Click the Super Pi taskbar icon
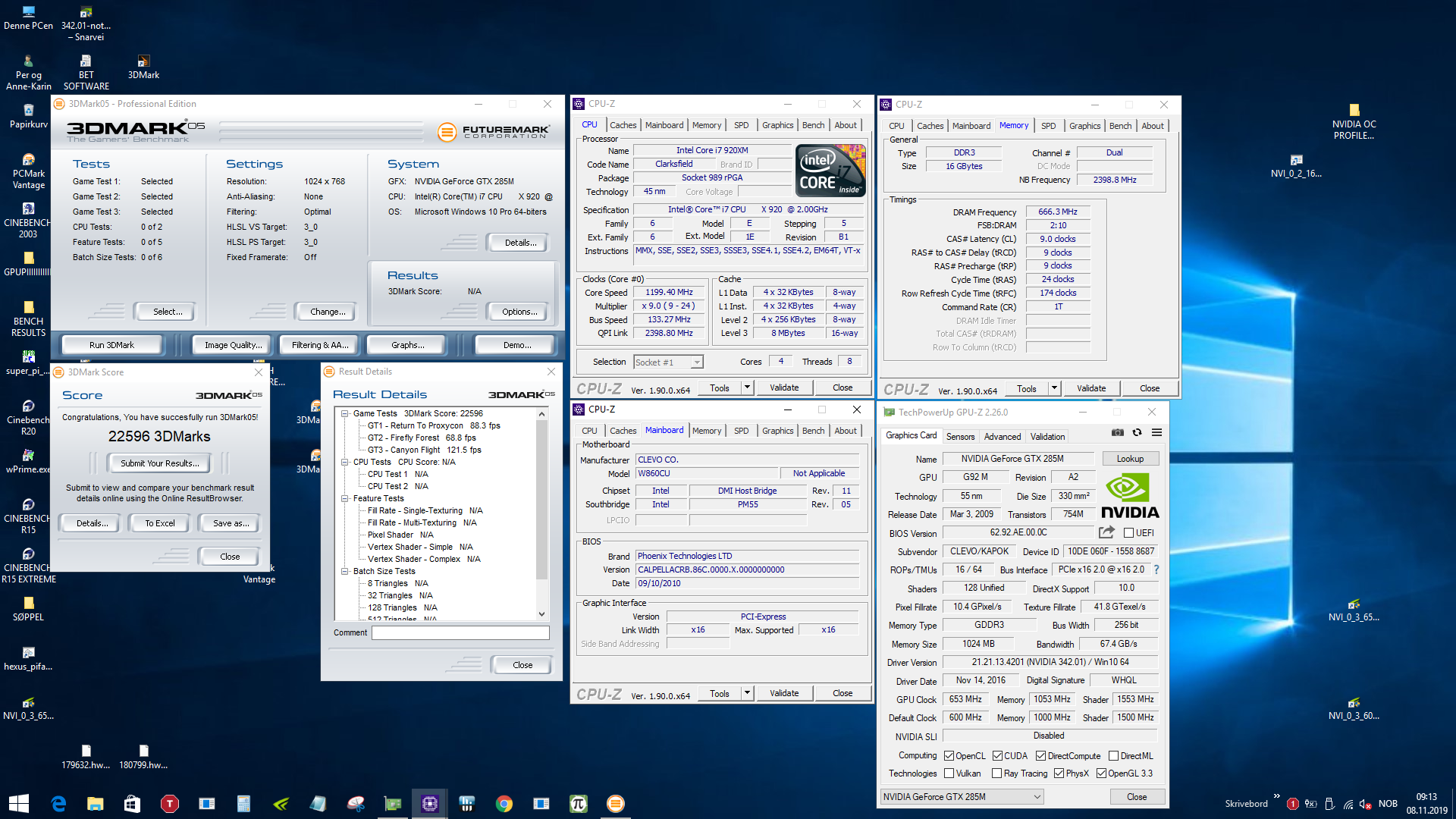This screenshot has height=819, width=1456. [578, 803]
